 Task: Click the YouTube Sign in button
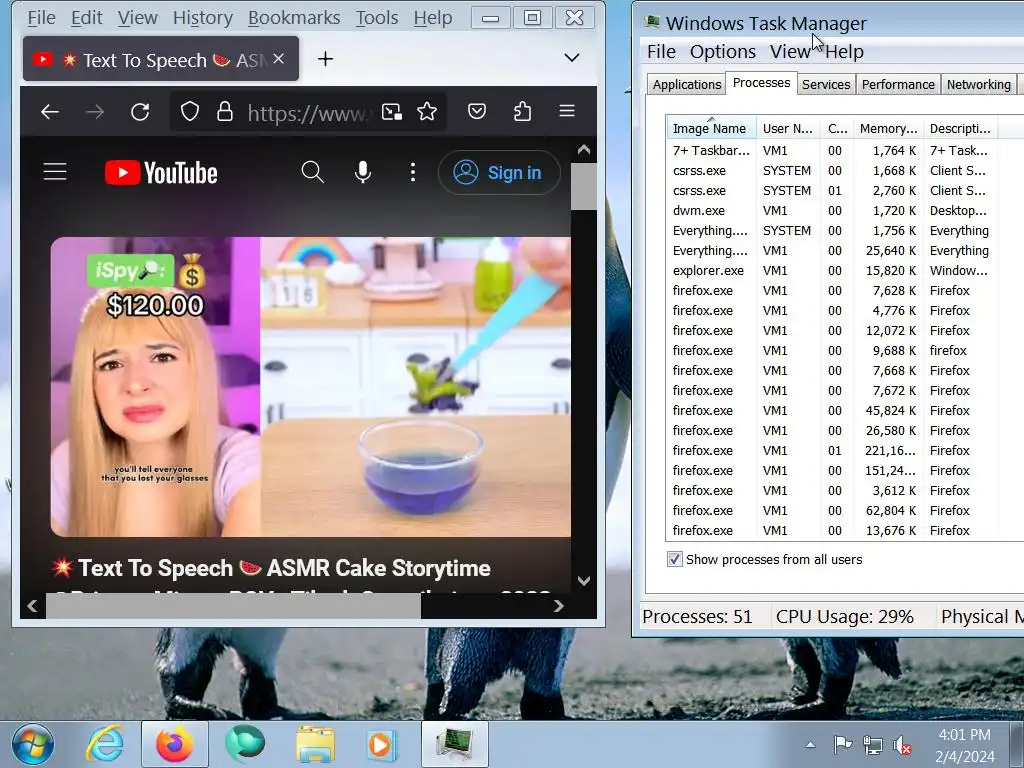[499, 172]
